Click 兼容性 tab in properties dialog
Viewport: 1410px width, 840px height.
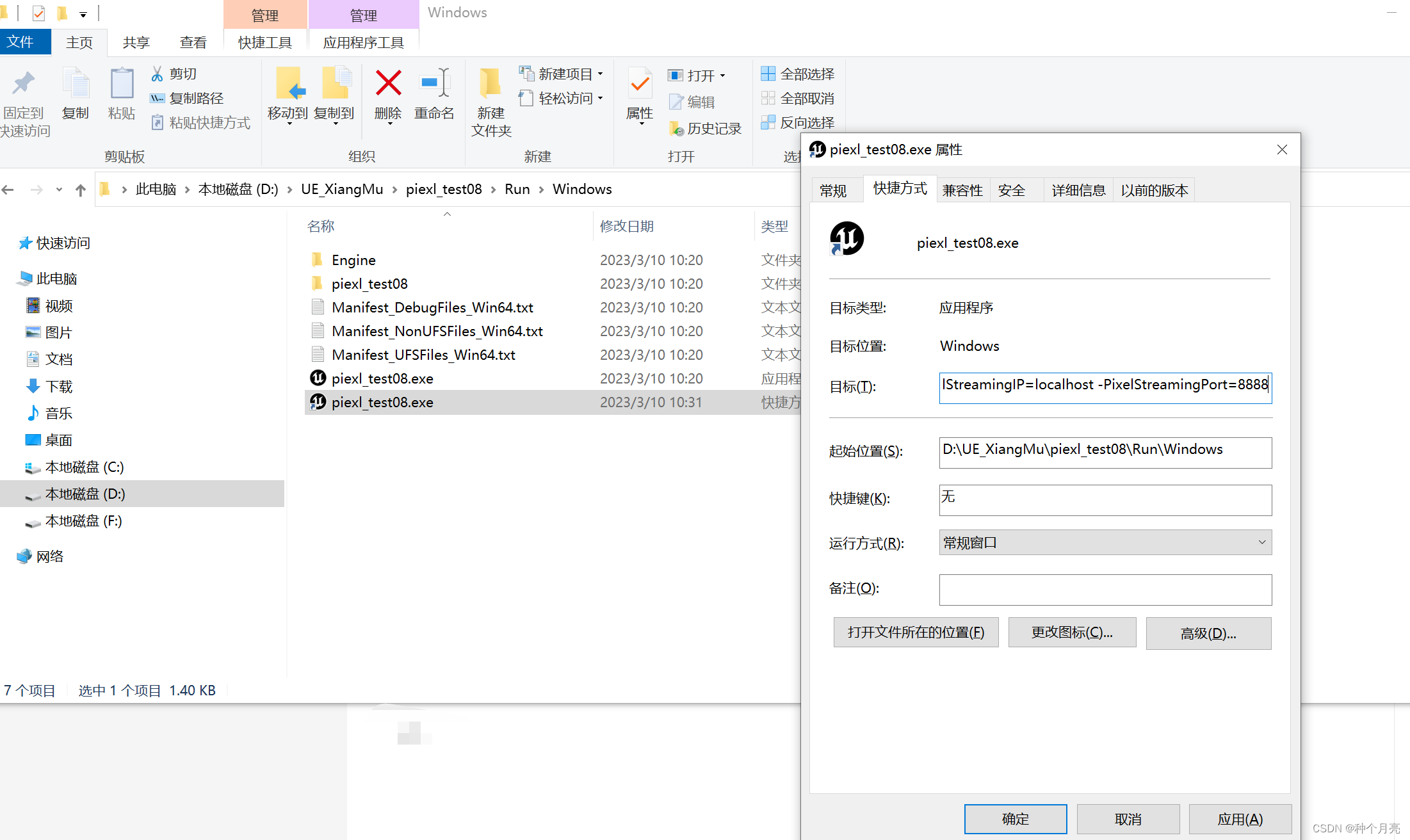tap(960, 190)
